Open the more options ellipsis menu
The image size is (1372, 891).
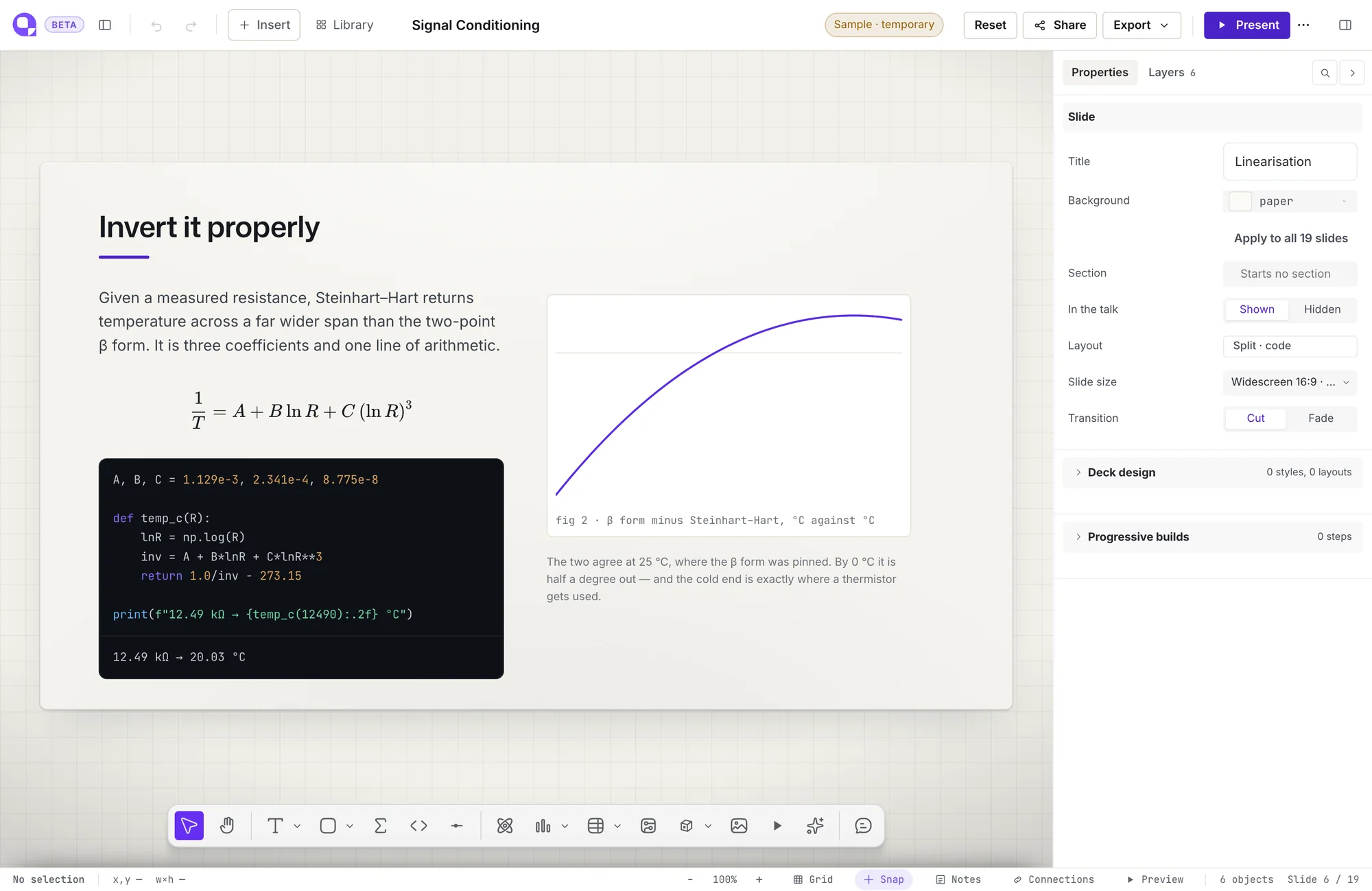coord(1303,25)
